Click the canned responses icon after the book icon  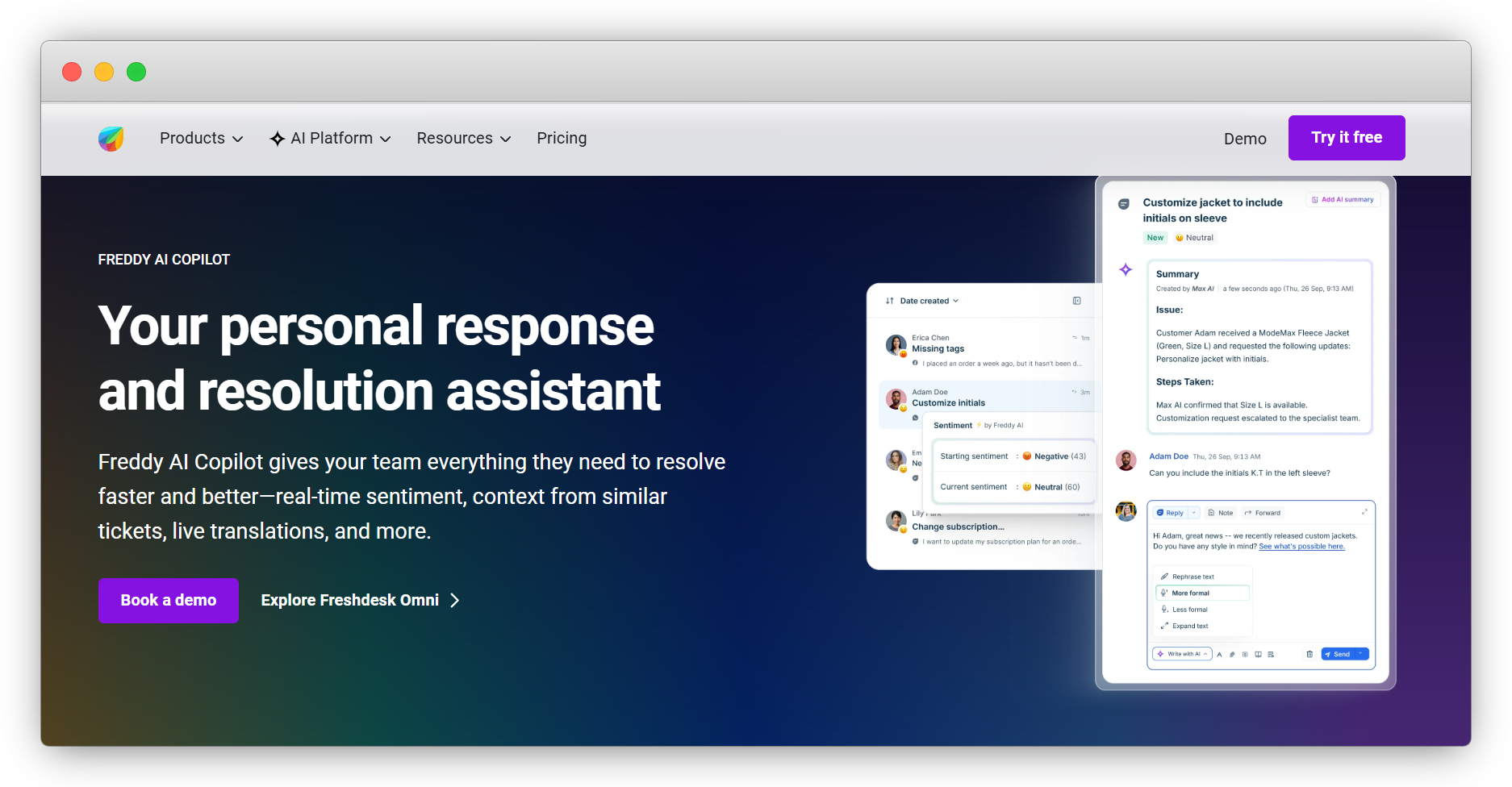[1271, 655]
